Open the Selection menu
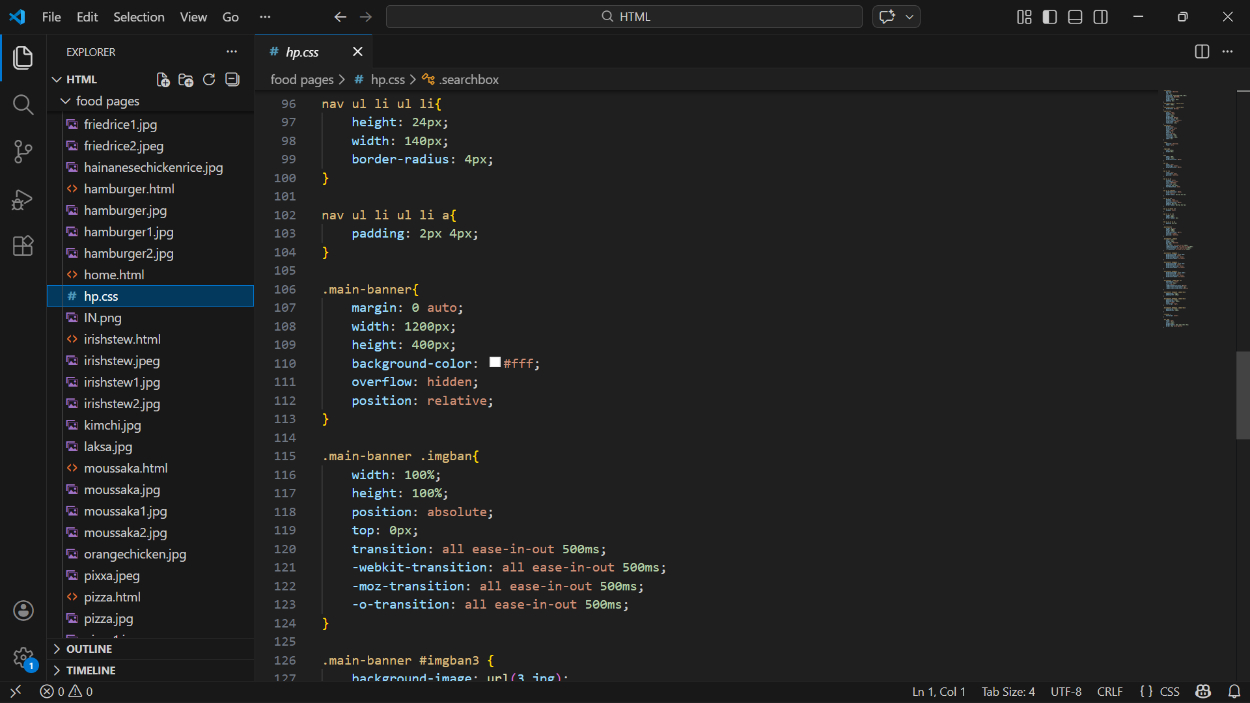This screenshot has height=703, width=1250. point(139,17)
